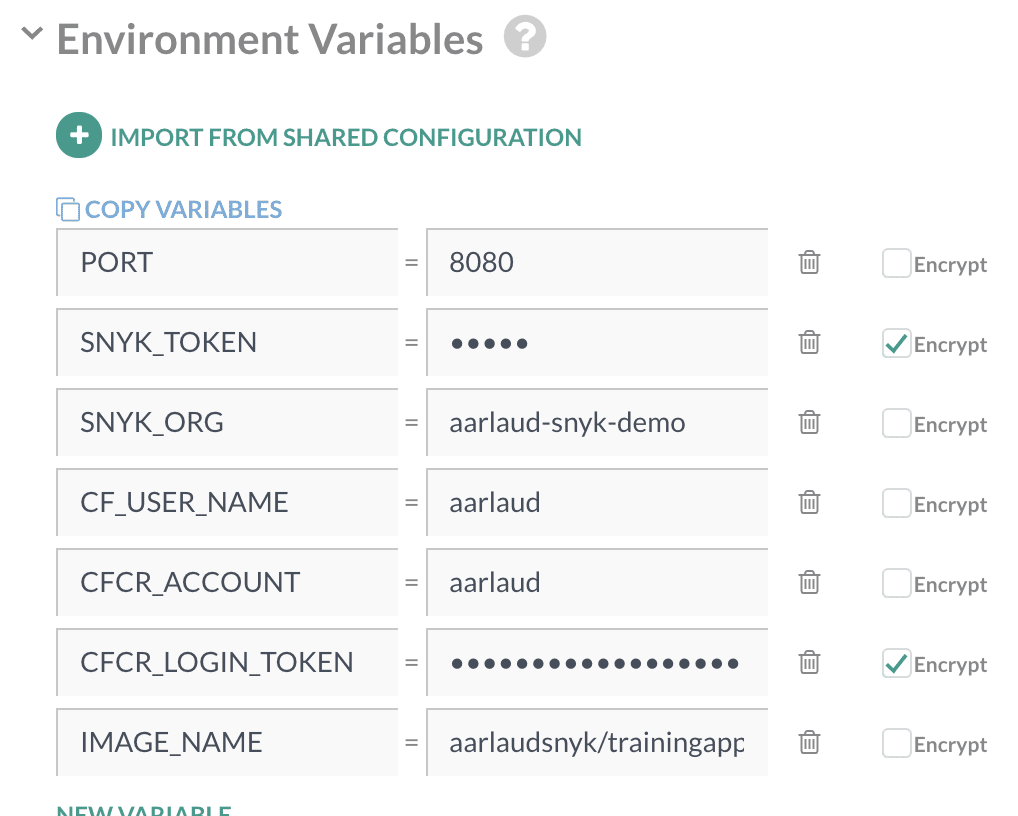
Task: Click the green plus import icon
Action: tap(79, 136)
